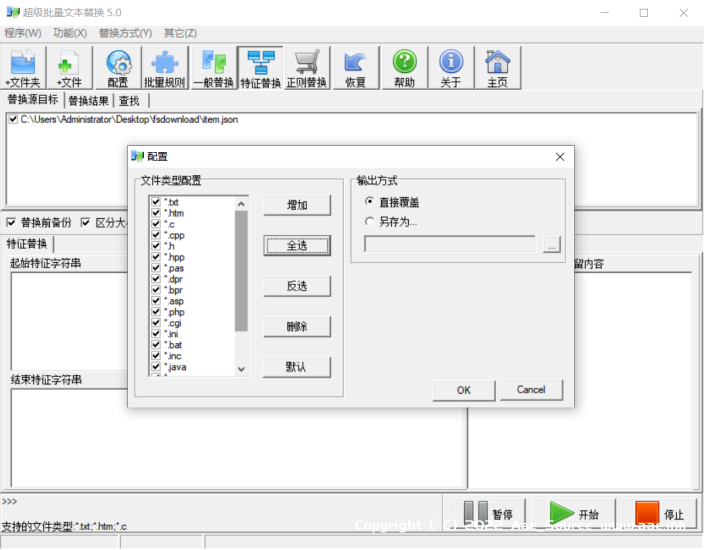Uncheck the *.cpp file type
The width and height of the screenshot is (704, 550).
[156, 235]
